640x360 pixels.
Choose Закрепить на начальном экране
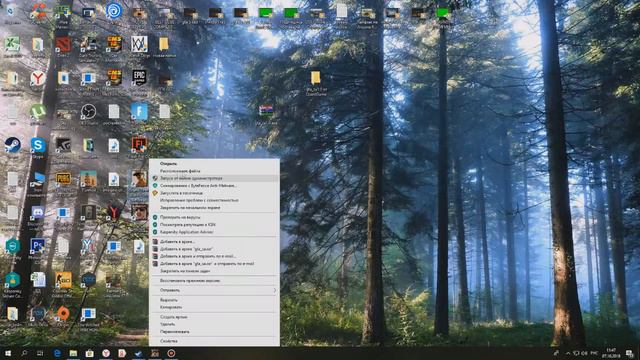(x=215, y=208)
